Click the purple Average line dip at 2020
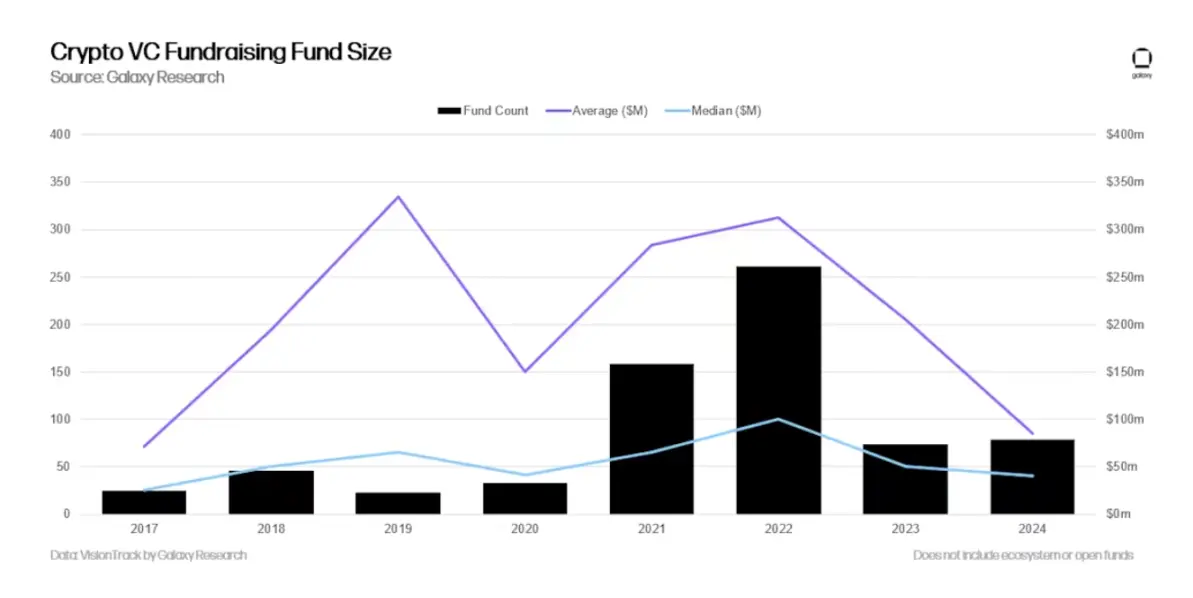The height and width of the screenshot is (598, 1193). (525, 371)
